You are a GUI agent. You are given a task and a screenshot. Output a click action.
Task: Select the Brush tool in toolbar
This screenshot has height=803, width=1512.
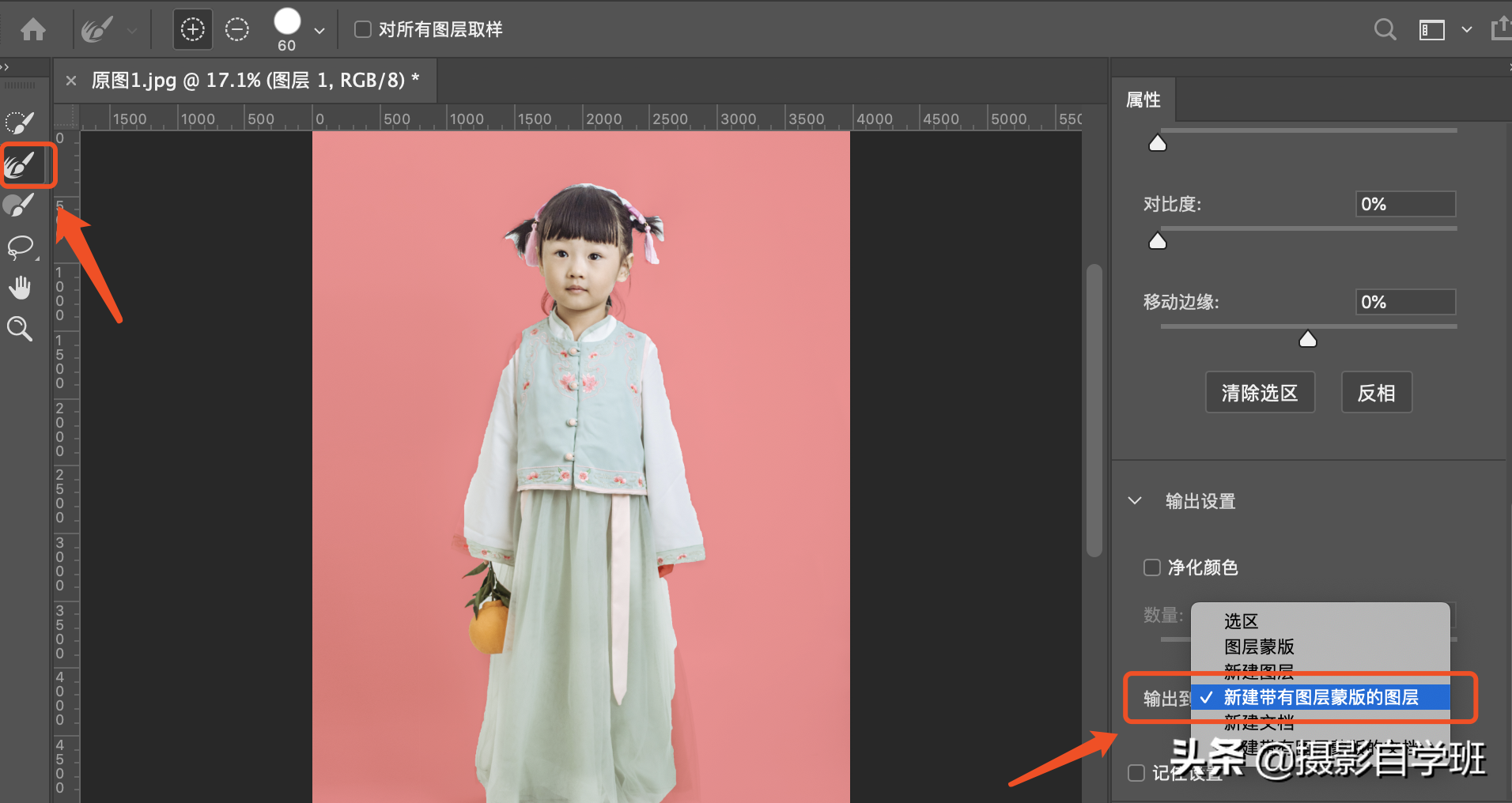19,205
